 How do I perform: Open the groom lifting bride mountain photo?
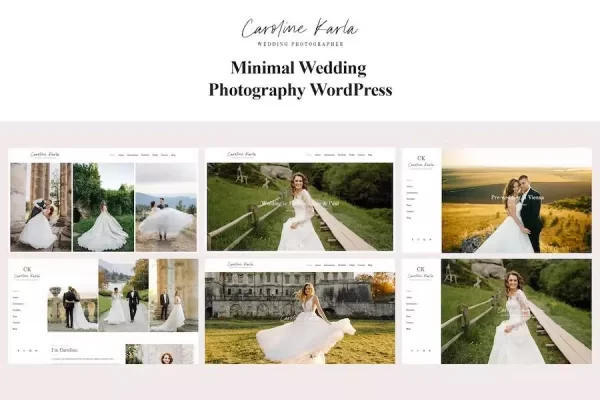(x=166, y=207)
